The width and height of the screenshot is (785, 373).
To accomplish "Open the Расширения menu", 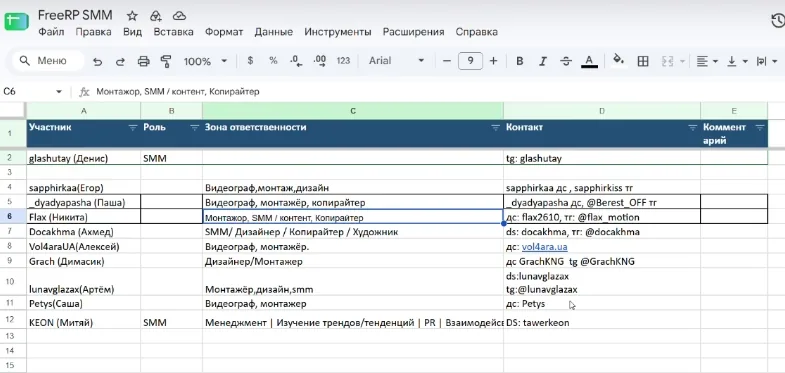I will coord(414,32).
